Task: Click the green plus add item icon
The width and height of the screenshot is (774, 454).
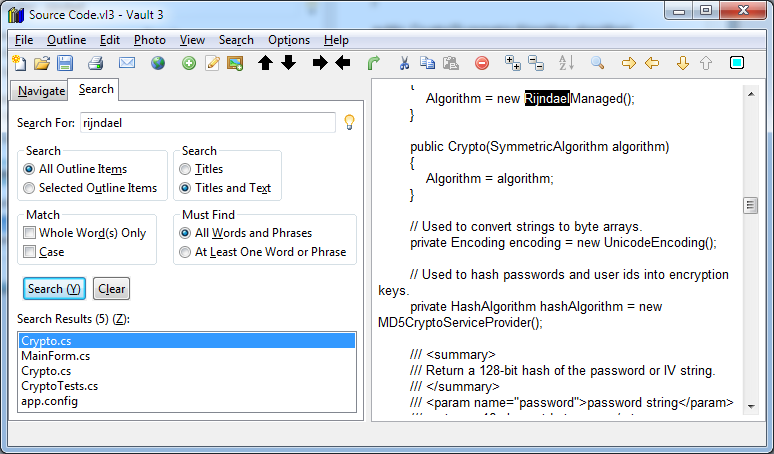Action: click(188, 63)
